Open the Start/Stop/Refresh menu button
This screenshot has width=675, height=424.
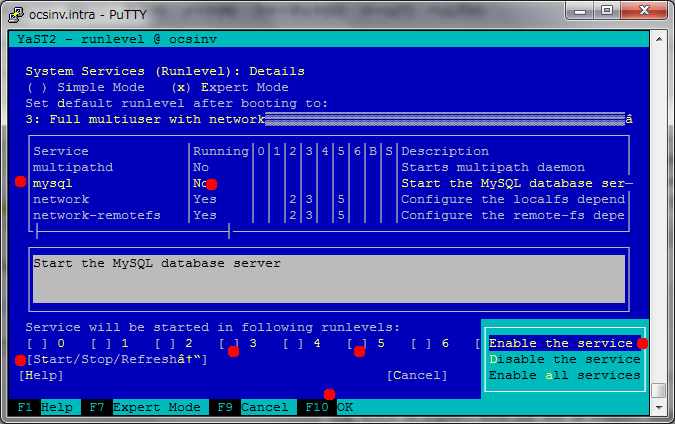pyautogui.click(x=117, y=359)
